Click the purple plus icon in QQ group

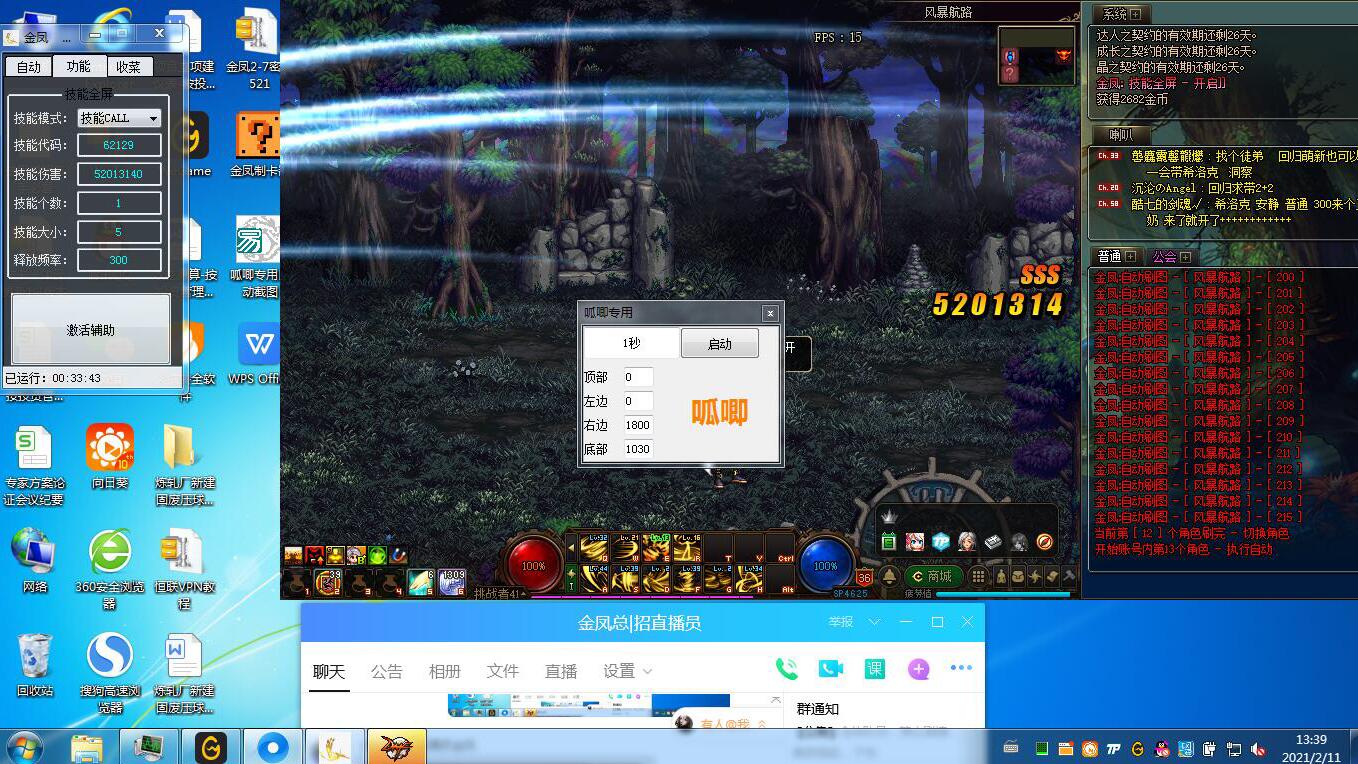coord(919,669)
